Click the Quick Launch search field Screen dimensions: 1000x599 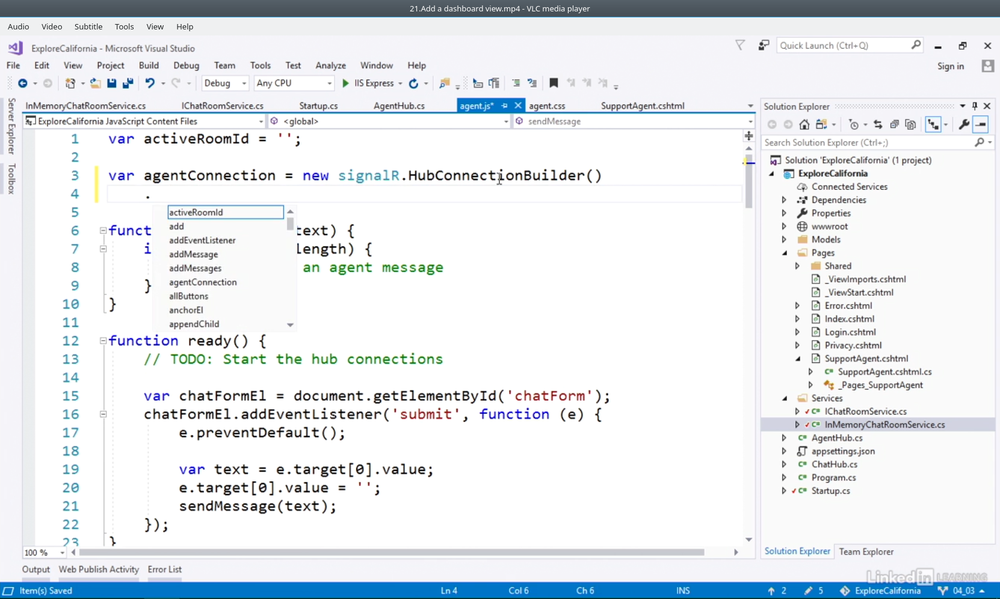(850, 45)
